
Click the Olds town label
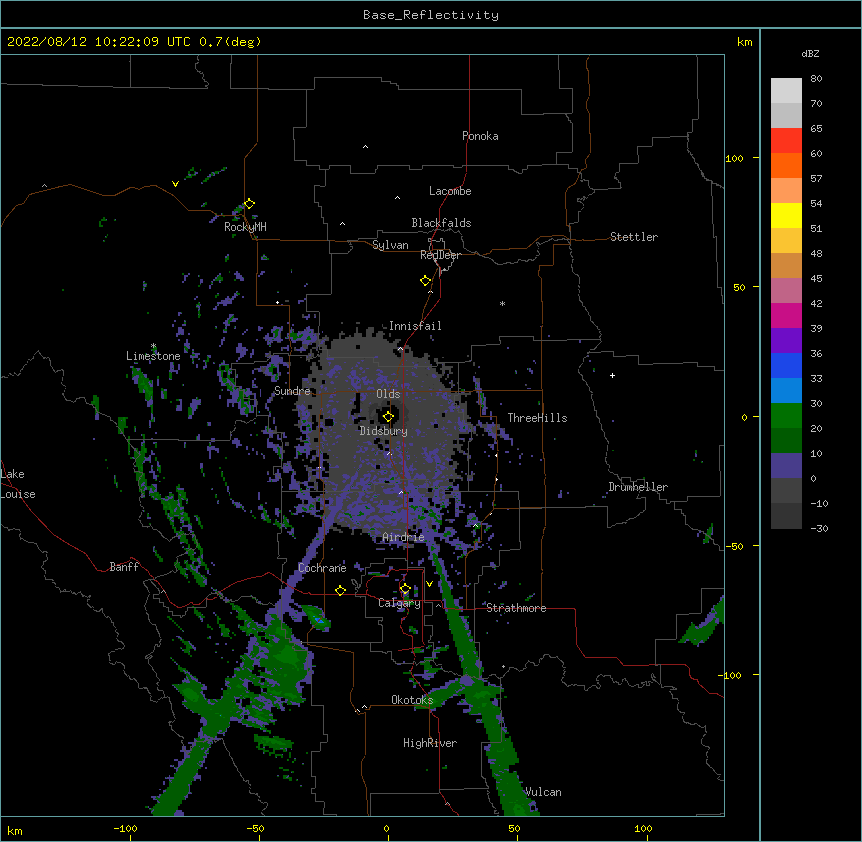pyautogui.click(x=388, y=394)
